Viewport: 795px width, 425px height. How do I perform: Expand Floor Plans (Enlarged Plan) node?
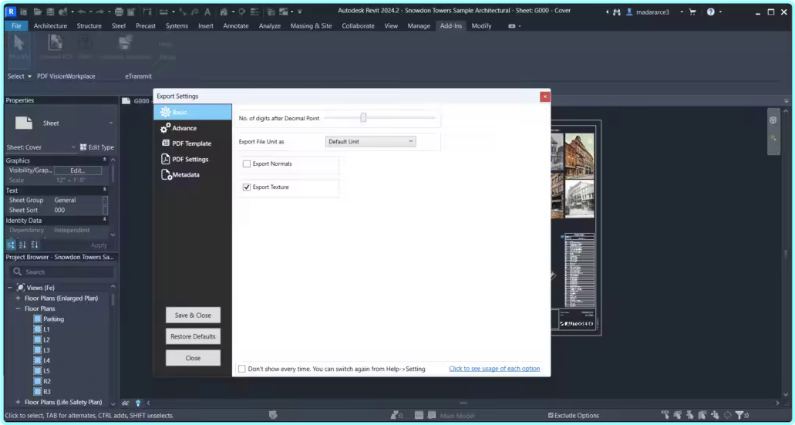pyautogui.click(x=18, y=298)
